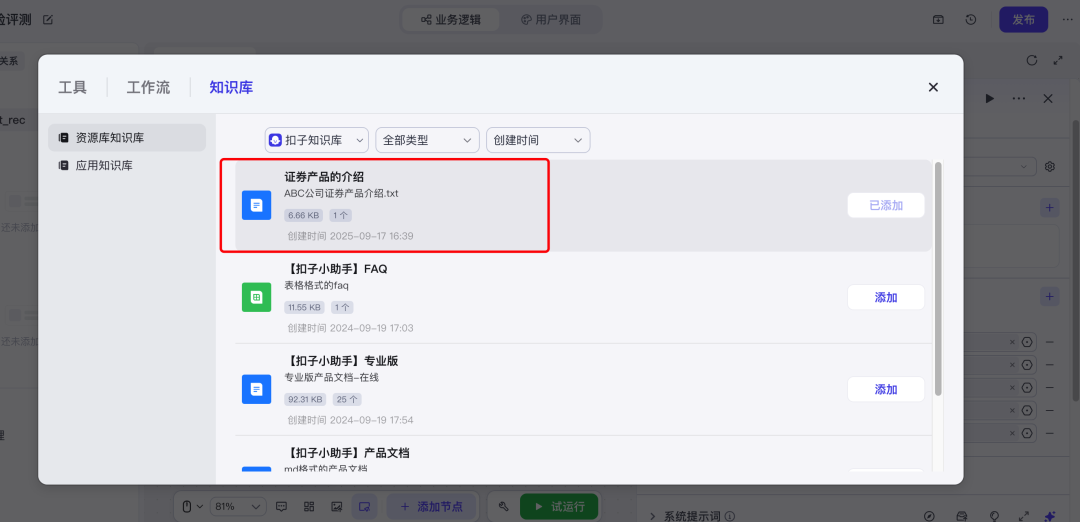The height and width of the screenshot is (522, 1080).
Task: Select the 知识库 tab in the dialog
Action: 231,87
